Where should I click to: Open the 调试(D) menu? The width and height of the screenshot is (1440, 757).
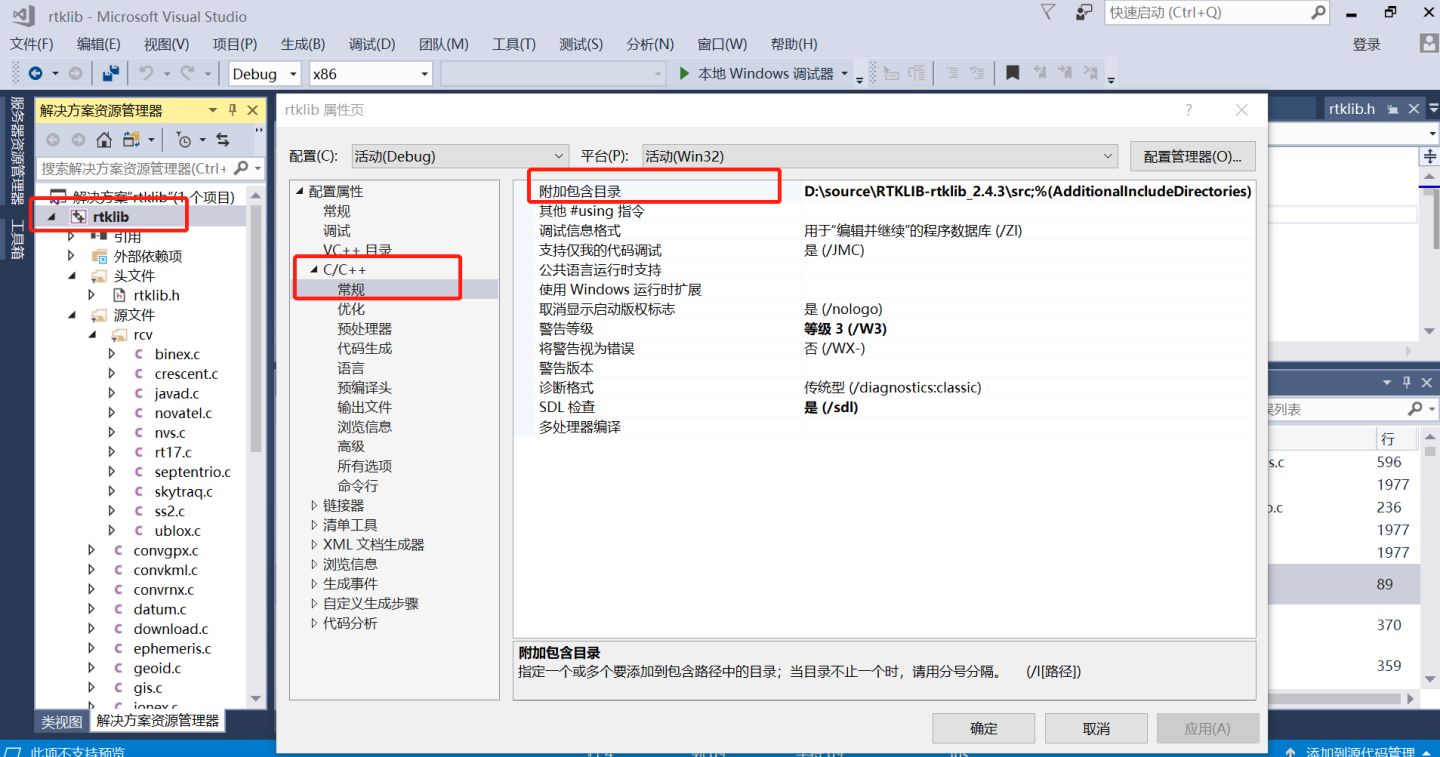[x=372, y=44]
